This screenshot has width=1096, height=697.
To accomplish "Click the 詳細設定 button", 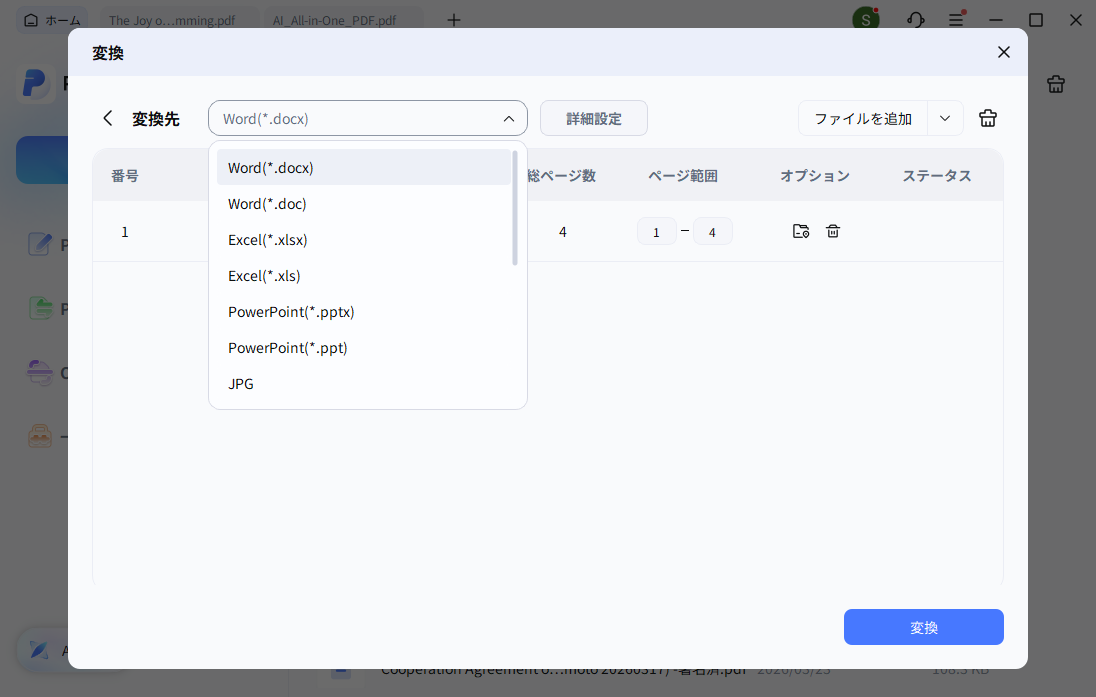I will click(x=593, y=118).
